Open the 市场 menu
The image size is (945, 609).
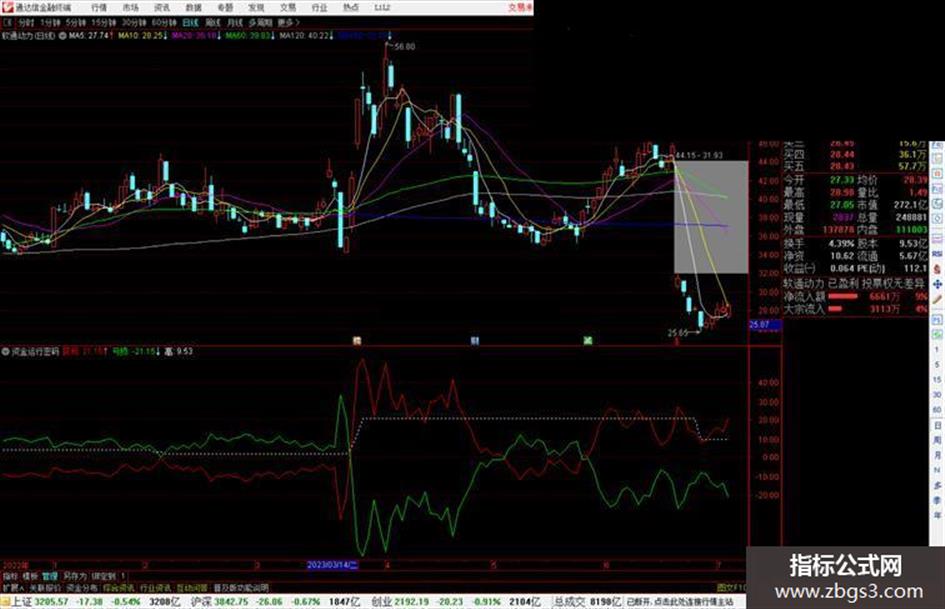pyautogui.click(x=131, y=7)
